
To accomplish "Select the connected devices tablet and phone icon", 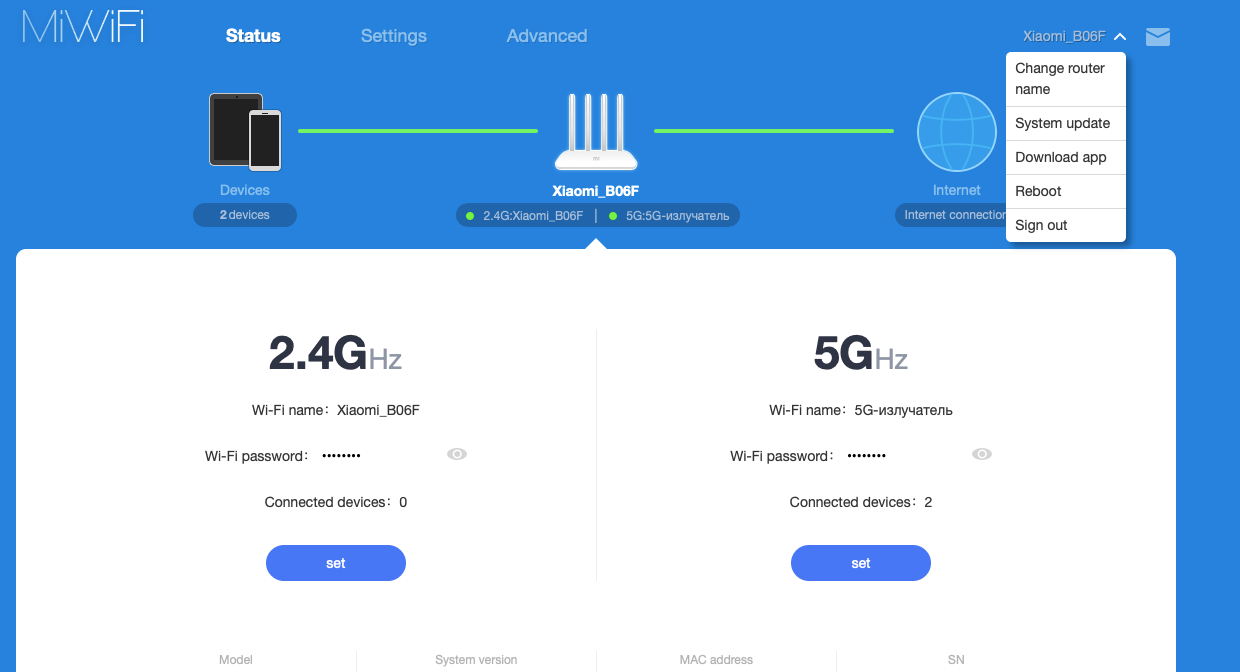I will (x=245, y=131).
